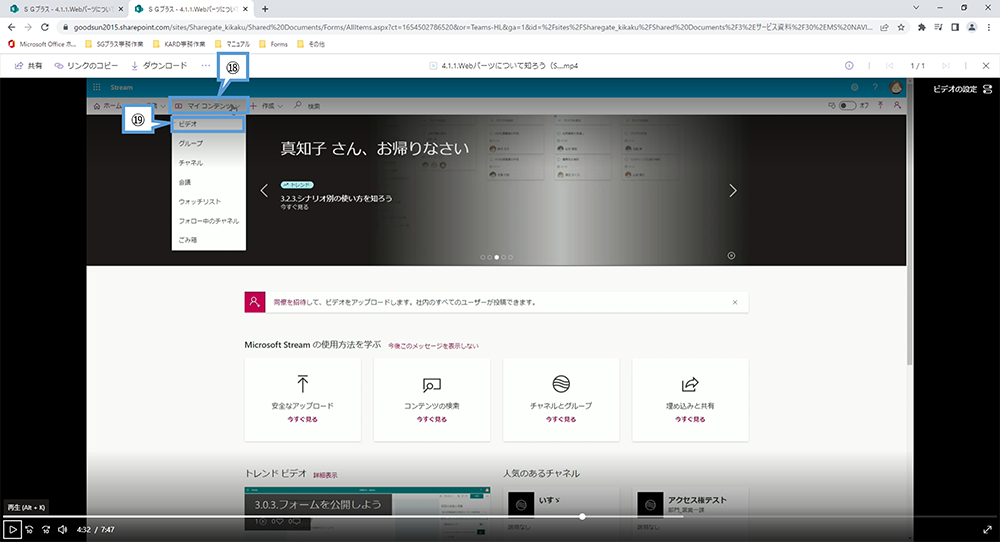This screenshot has height=542, width=1000.
Task: Select ごみ箱 from the マイコンテンツ menu
Action: pos(208,240)
